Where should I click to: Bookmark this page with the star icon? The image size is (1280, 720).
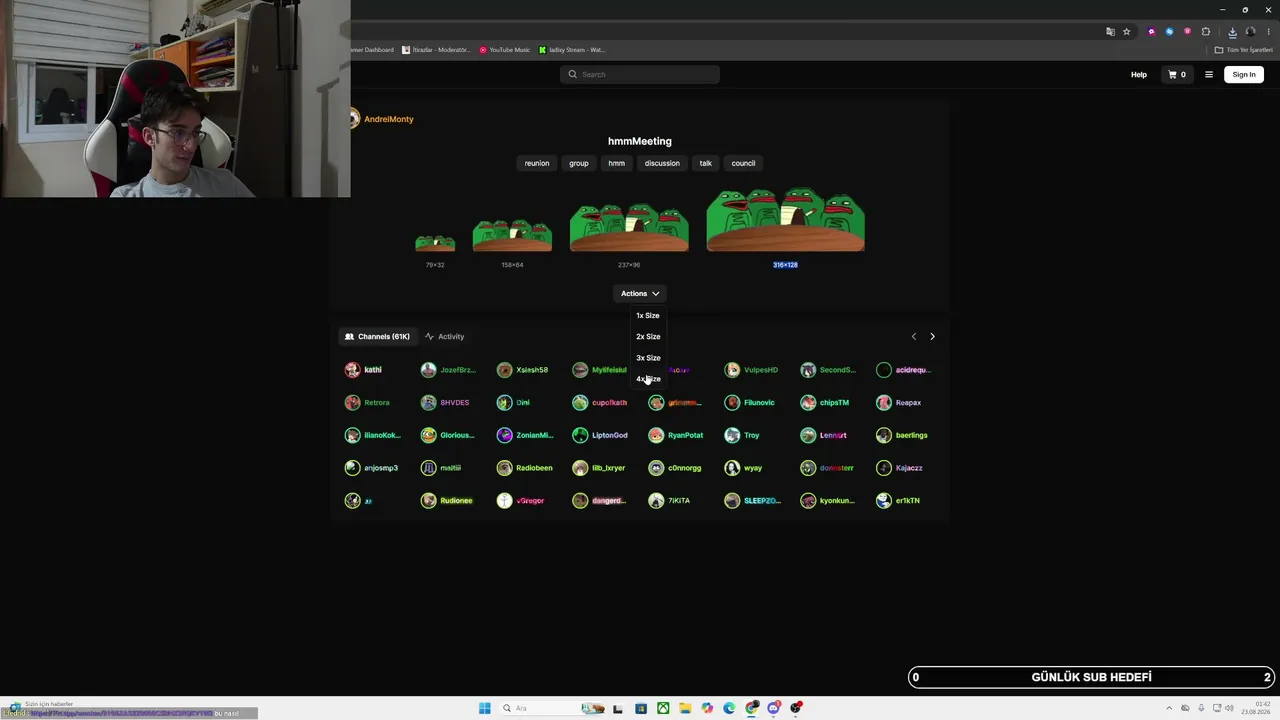(1126, 32)
